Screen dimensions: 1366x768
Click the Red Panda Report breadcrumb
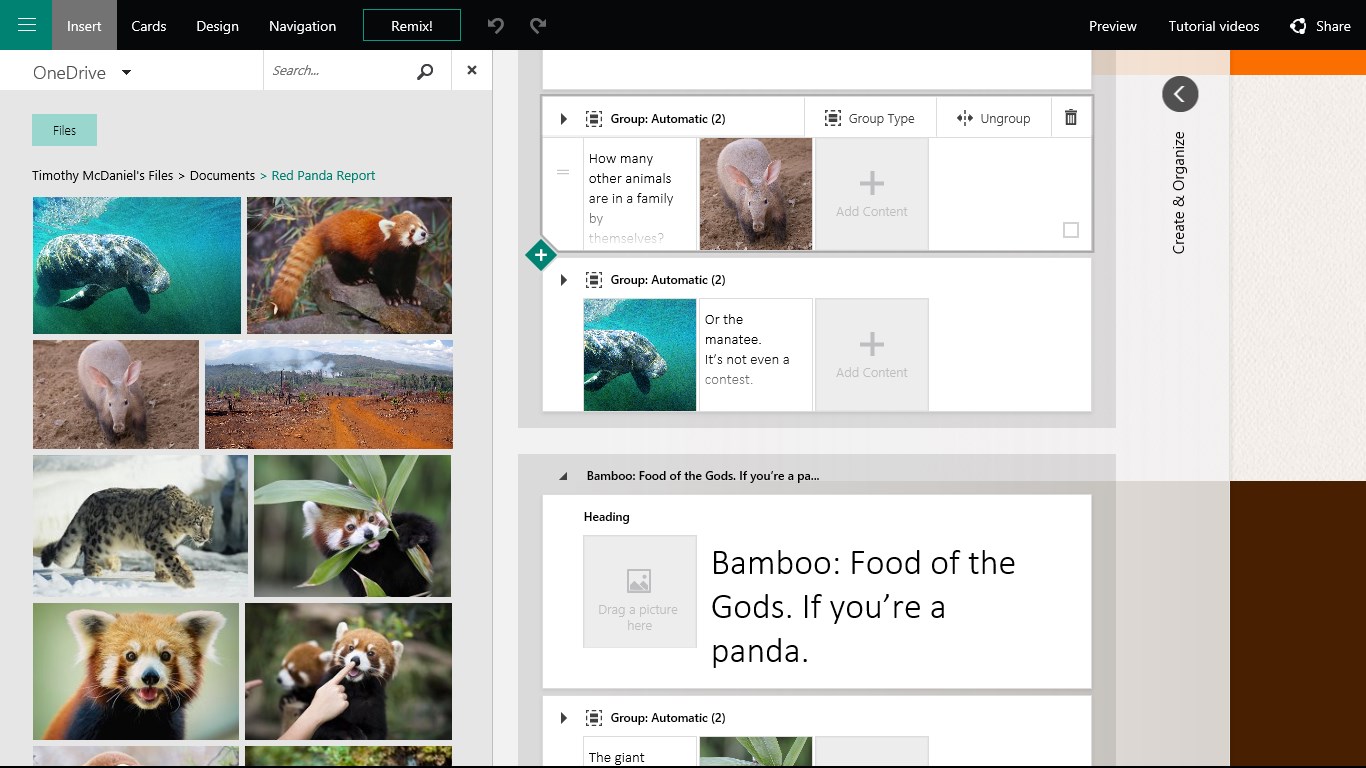[323, 175]
